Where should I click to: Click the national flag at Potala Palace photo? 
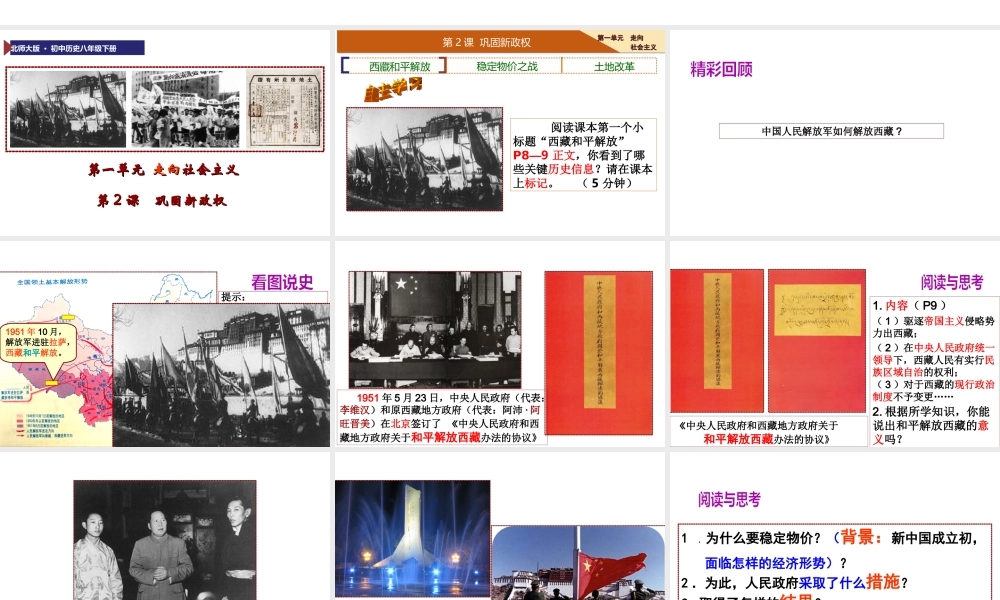point(578,563)
